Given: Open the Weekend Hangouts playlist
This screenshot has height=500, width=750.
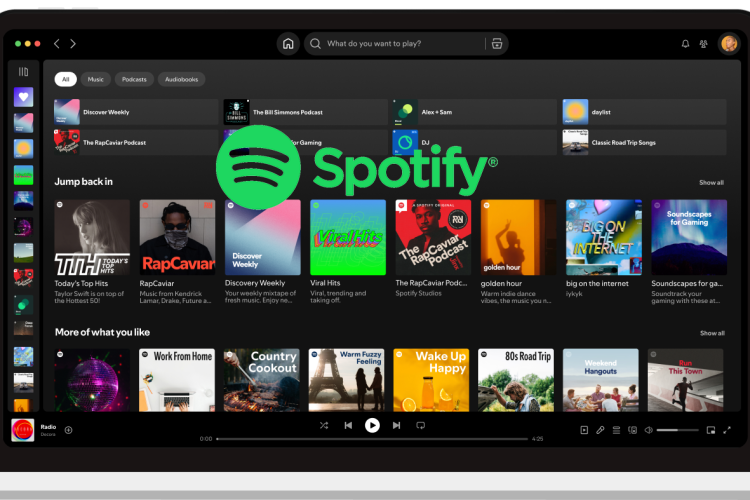Looking at the screenshot, I should point(600,380).
